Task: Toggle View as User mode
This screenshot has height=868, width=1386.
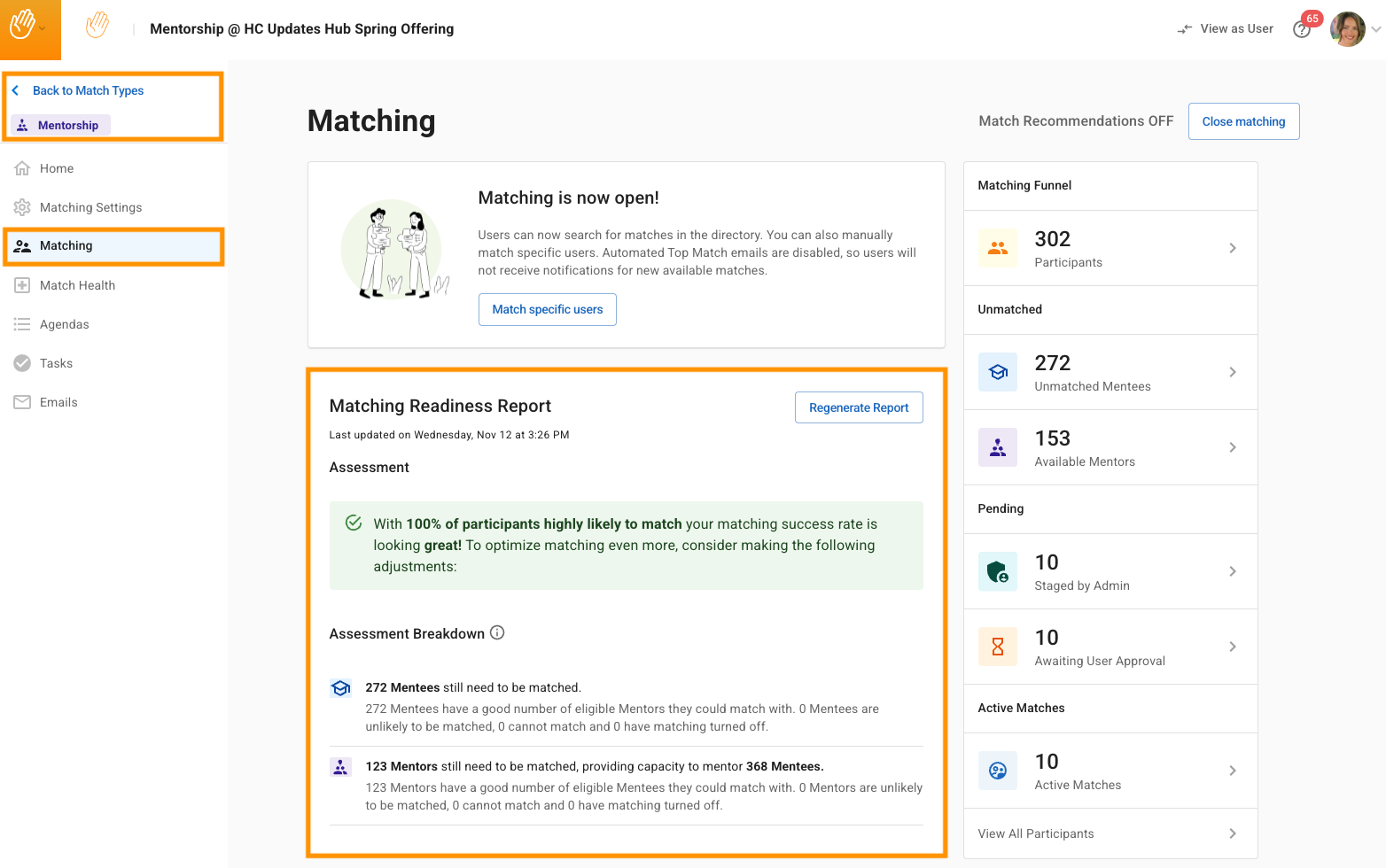Action: 1226,29
